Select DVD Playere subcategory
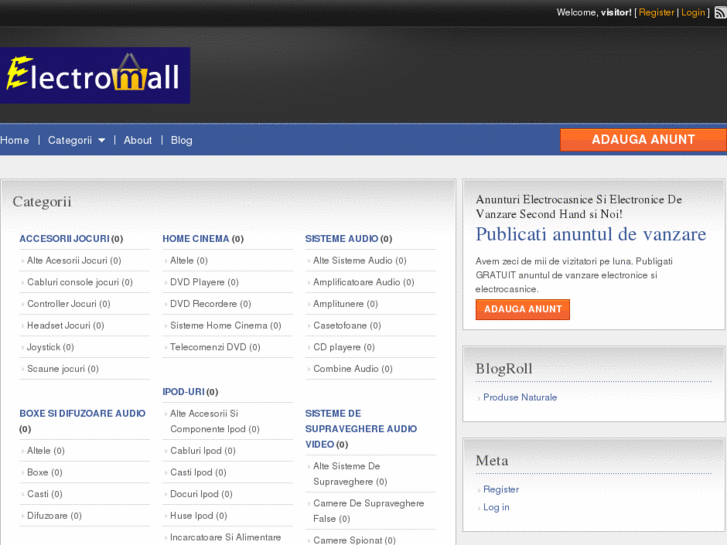The width and height of the screenshot is (727, 545). (197, 282)
